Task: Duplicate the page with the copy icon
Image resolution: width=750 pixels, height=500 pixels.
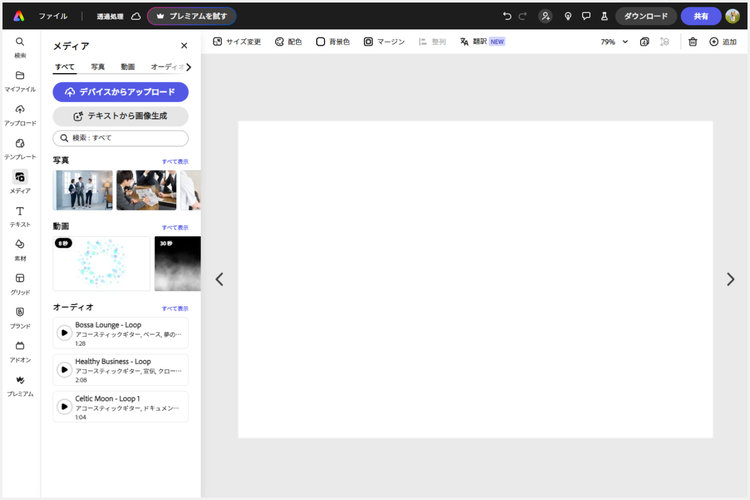Action: 644,42
